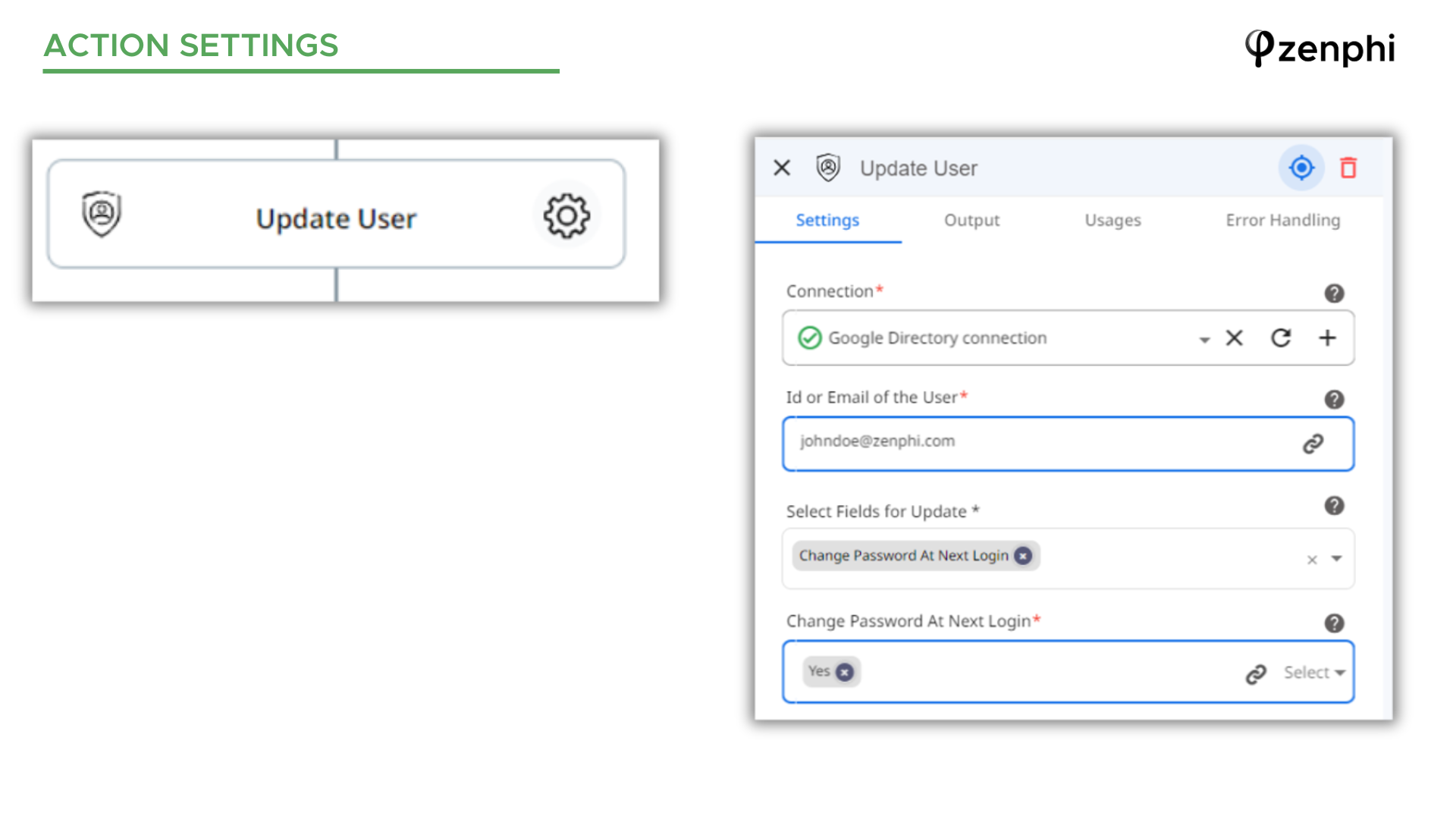Click the shield icon in panel header
Viewport: 1456px width, 819px height.
828,168
